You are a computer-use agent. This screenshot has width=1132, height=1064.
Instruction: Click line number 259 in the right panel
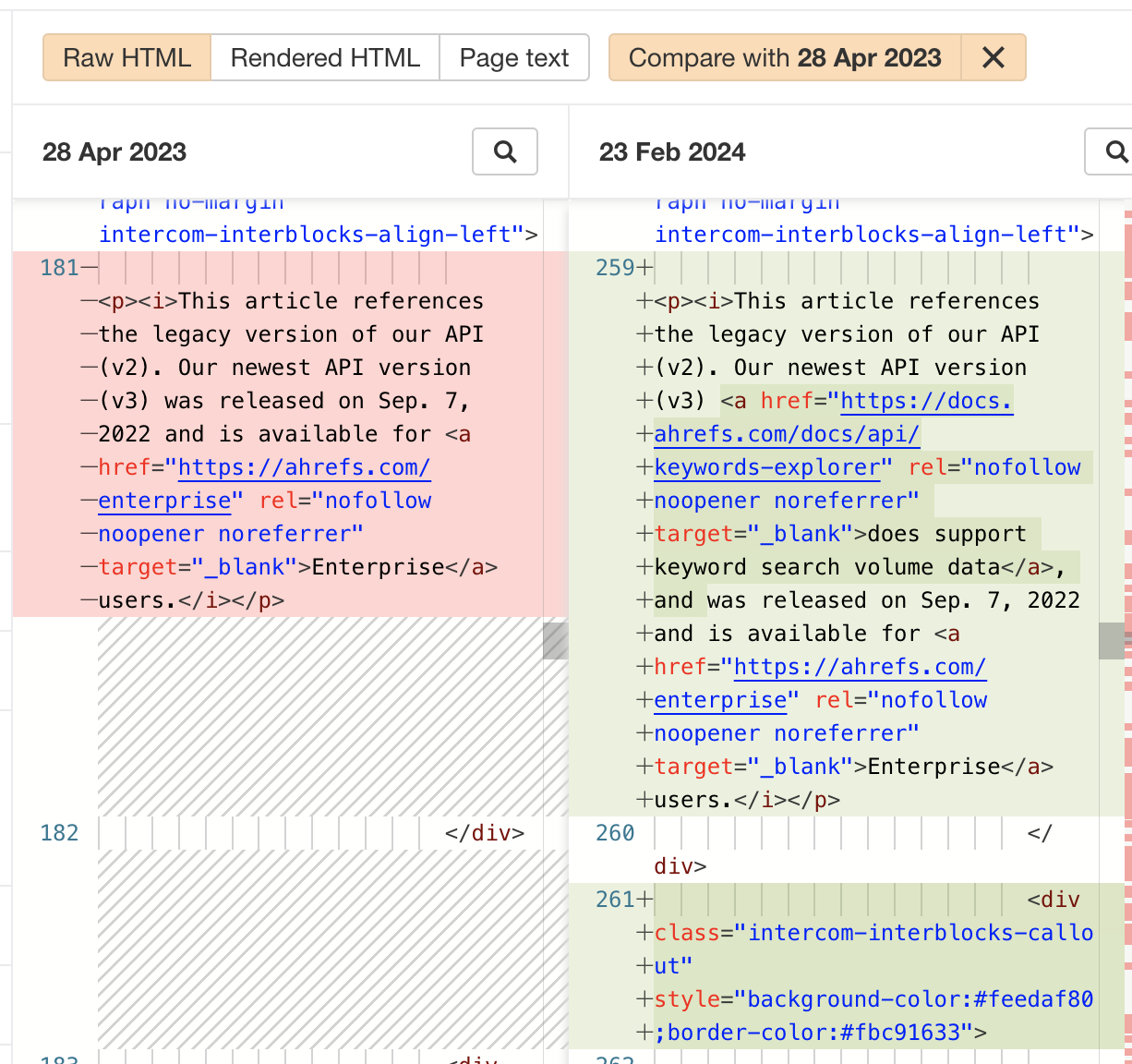[x=614, y=267]
